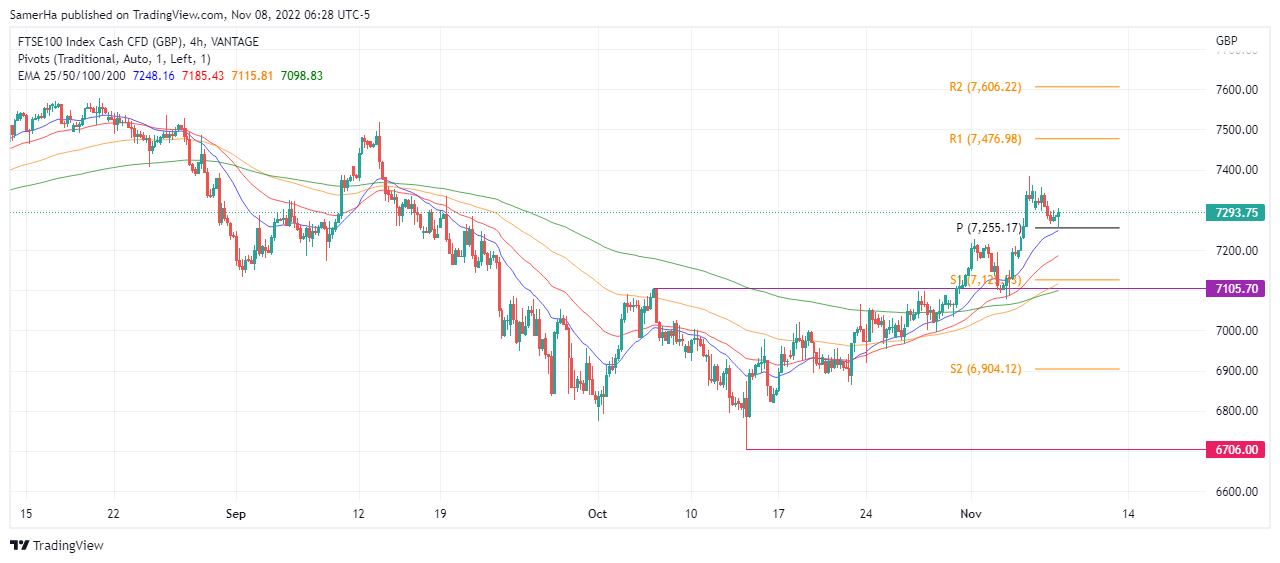Click the FTSE100 Index Cash CFD chart title
This screenshot has width=1280, height=563.
point(136,41)
